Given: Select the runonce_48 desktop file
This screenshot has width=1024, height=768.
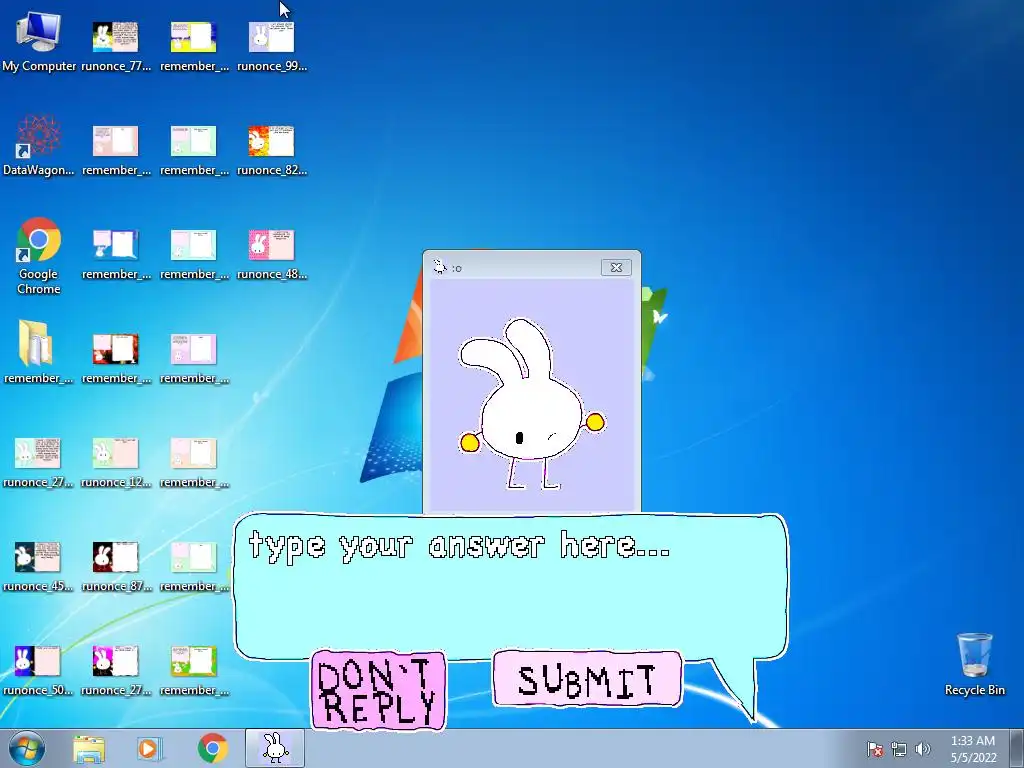Looking at the screenshot, I should pos(272,253).
